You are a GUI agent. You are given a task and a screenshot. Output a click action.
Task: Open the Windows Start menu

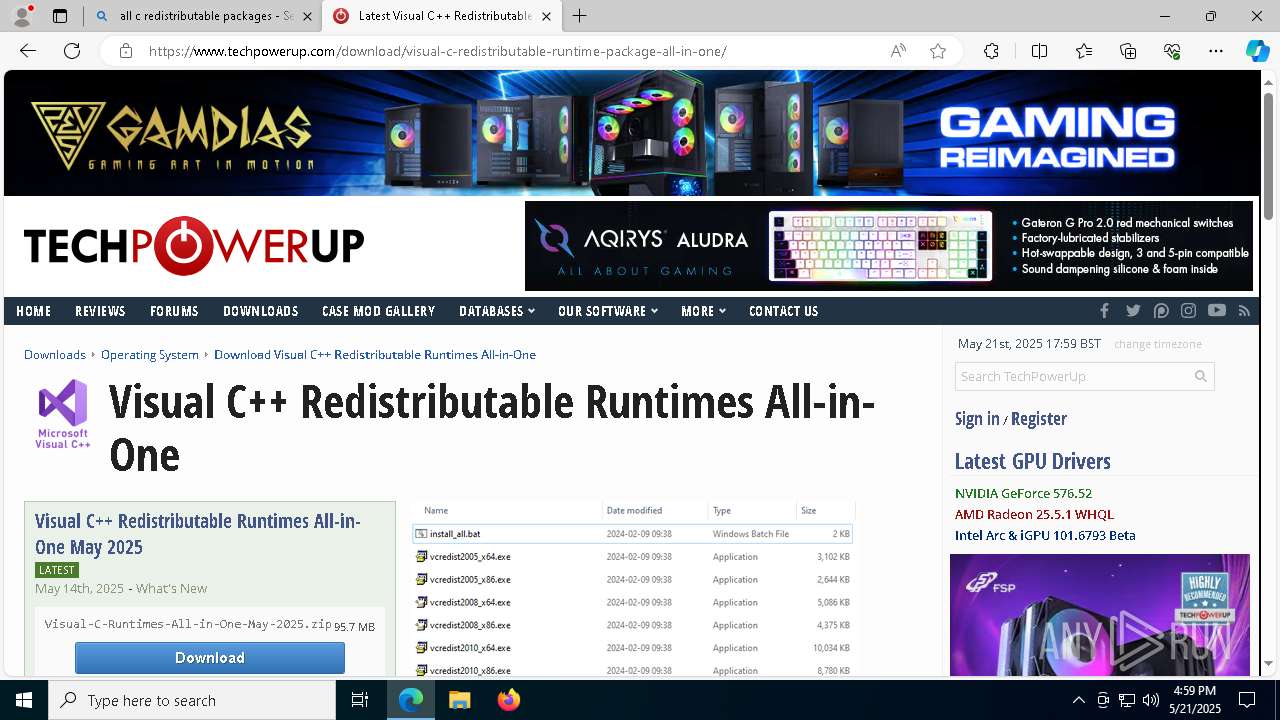[24, 700]
